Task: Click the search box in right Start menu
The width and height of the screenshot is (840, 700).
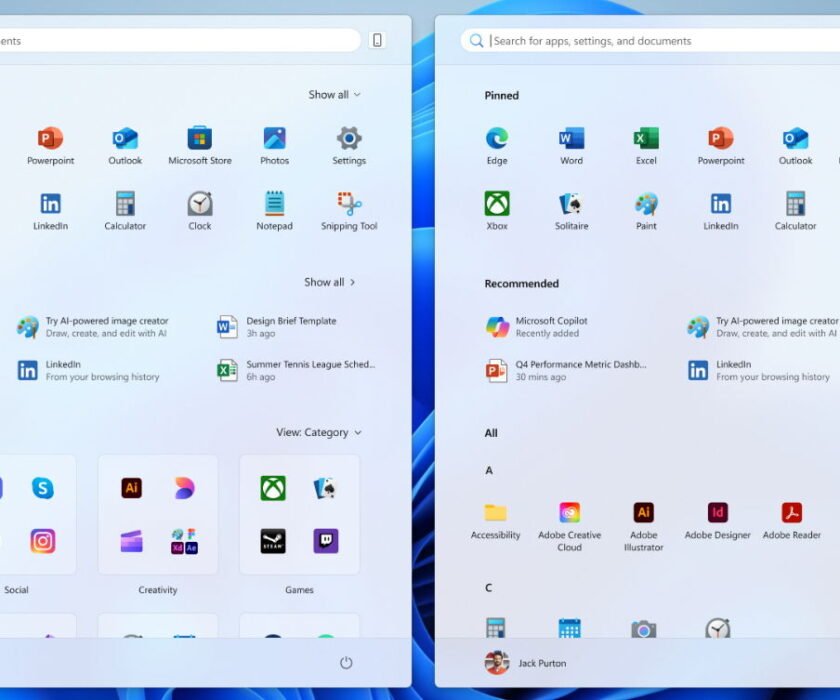Action: [650, 41]
